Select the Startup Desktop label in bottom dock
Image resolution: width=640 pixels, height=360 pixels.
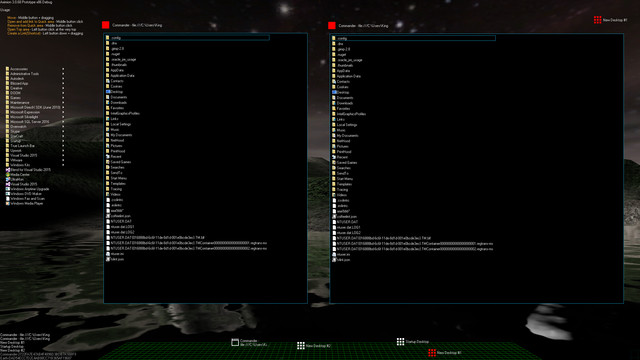(x=417, y=342)
